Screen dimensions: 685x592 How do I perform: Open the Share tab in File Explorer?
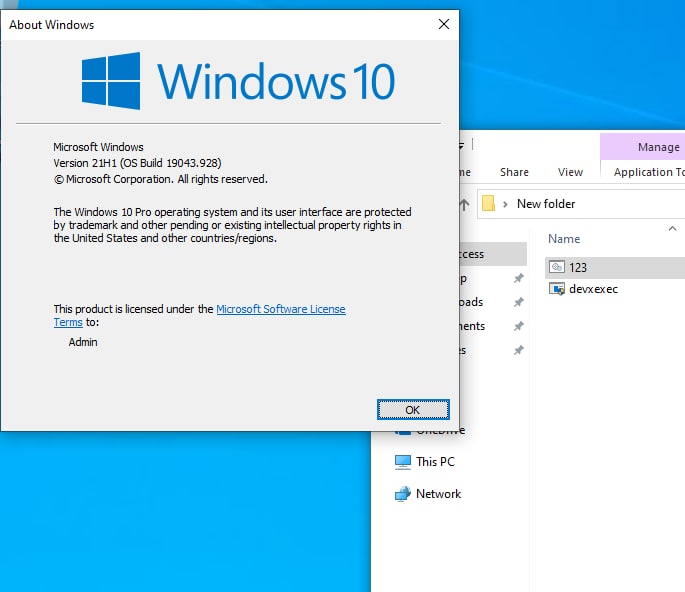514,172
